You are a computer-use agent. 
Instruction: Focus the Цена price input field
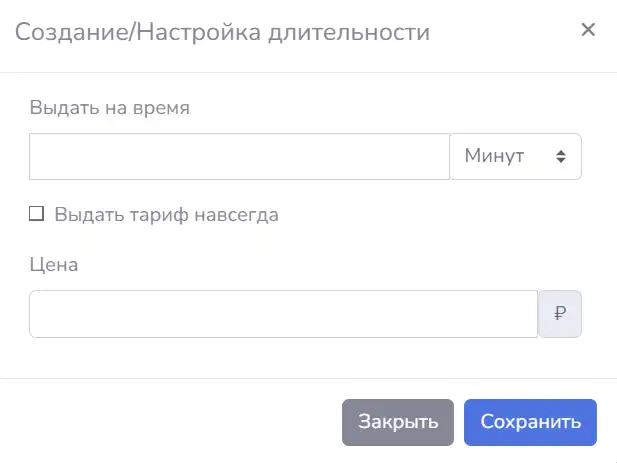[283, 314]
